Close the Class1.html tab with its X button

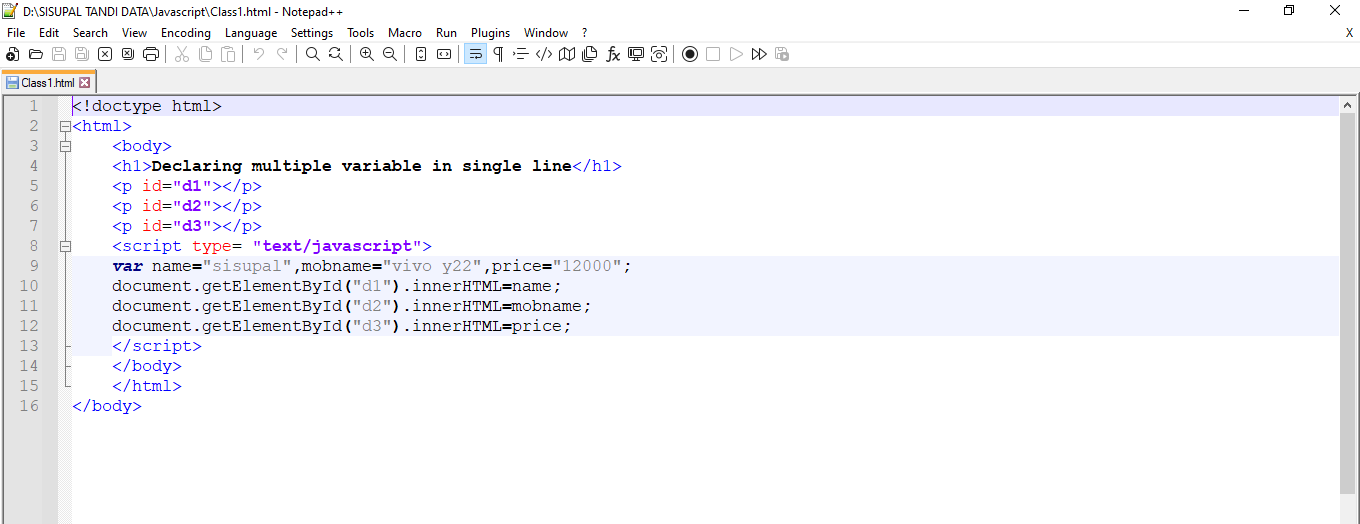pyautogui.click(x=85, y=83)
